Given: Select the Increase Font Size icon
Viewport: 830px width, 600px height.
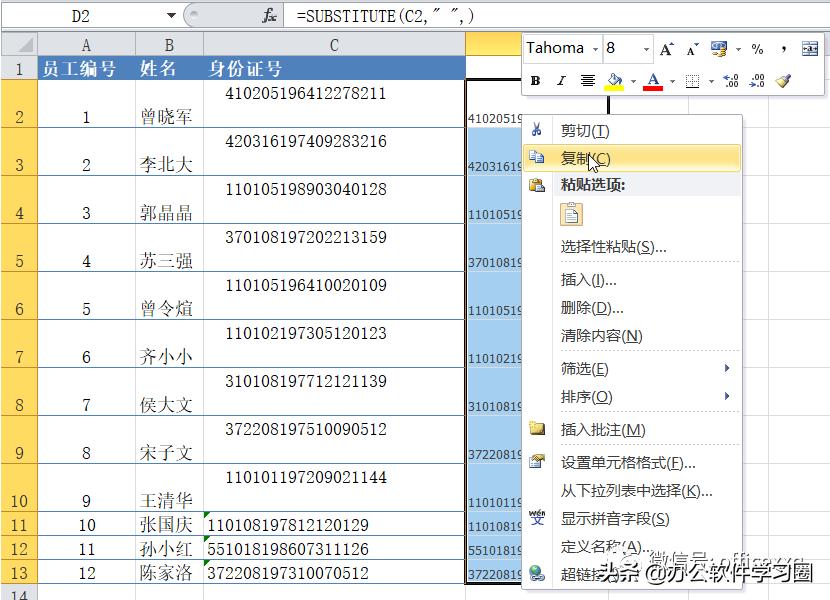Looking at the screenshot, I should click(666, 47).
